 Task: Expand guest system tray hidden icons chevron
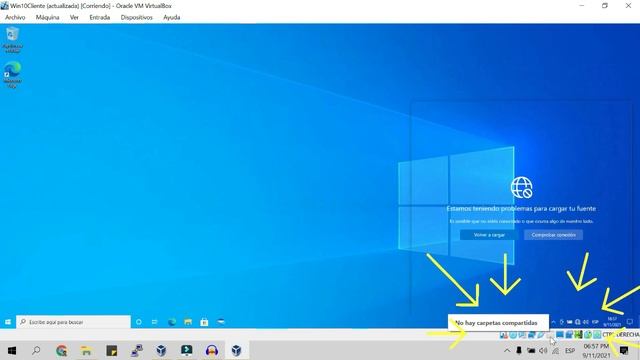(x=554, y=322)
